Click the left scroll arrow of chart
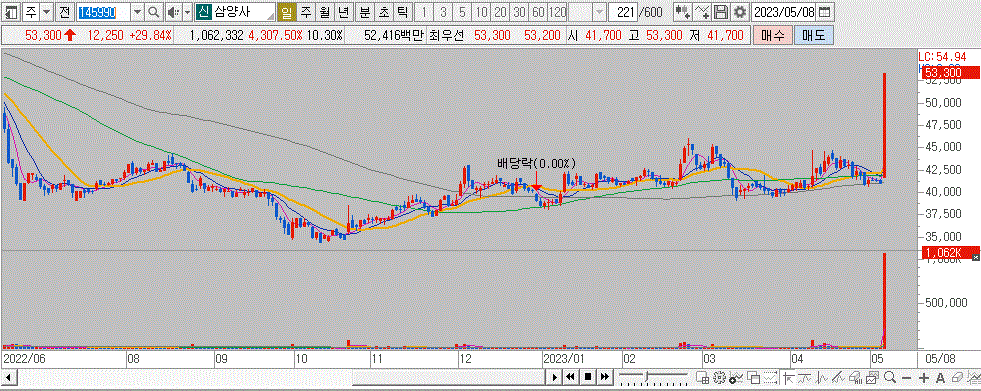This screenshot has width=981, height=391. pyautogui.click(x=9, y=377)
